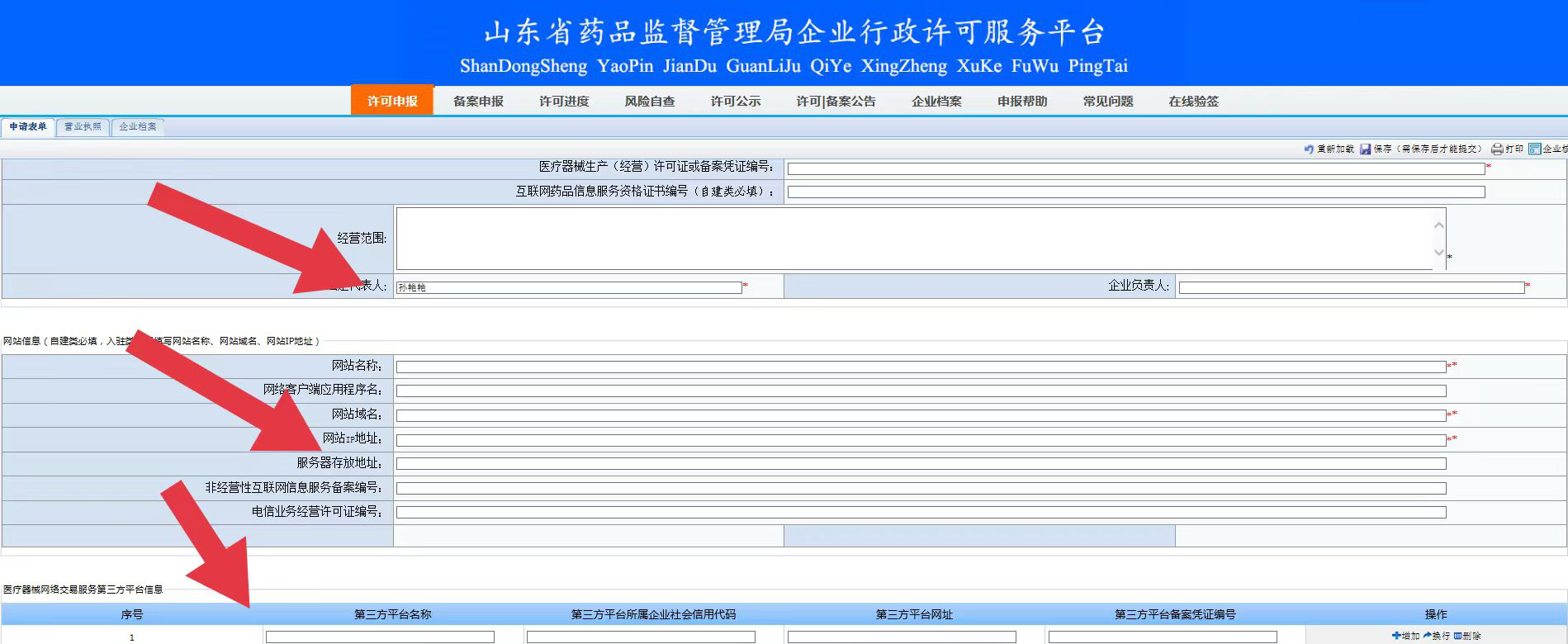
Task: Focus the 第三方平台网址 input in row 1
Action: coord(902,637)
